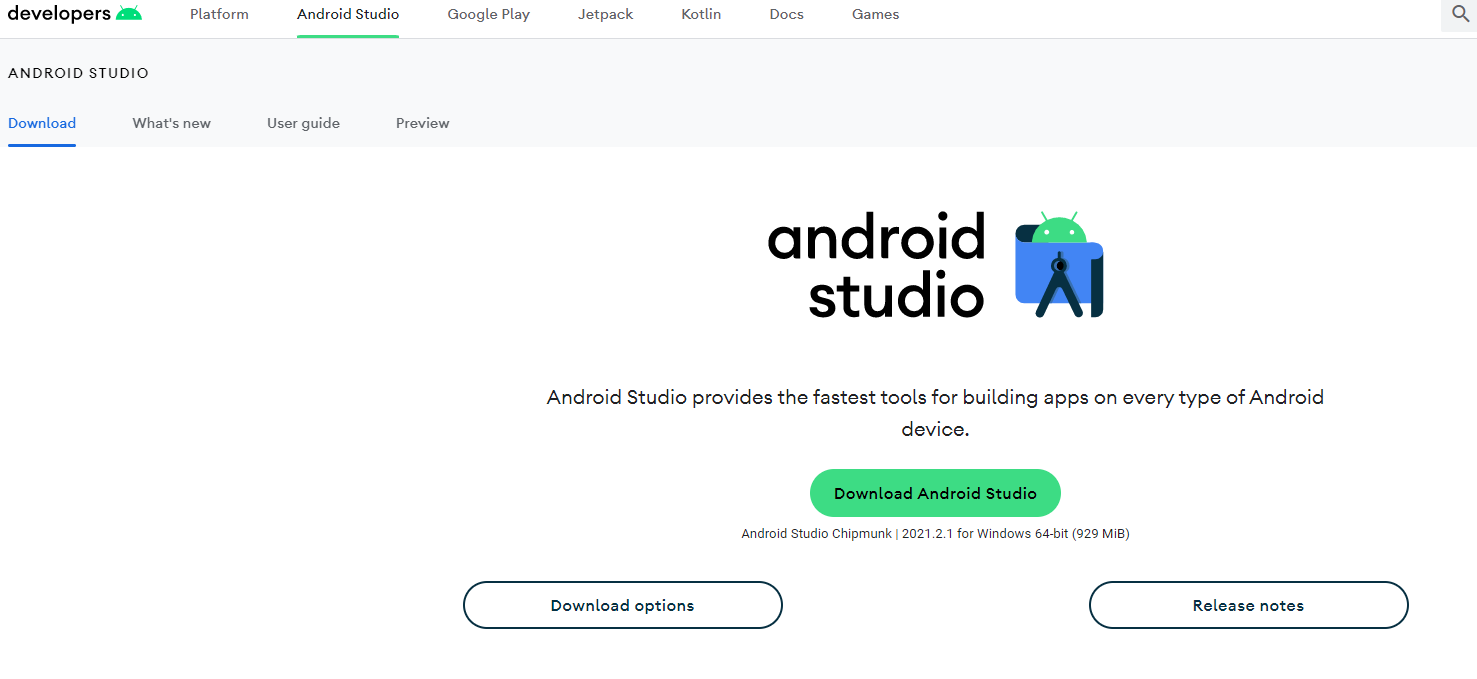Click the Chipmunk 2021.2.1 version text

[935, 534]
